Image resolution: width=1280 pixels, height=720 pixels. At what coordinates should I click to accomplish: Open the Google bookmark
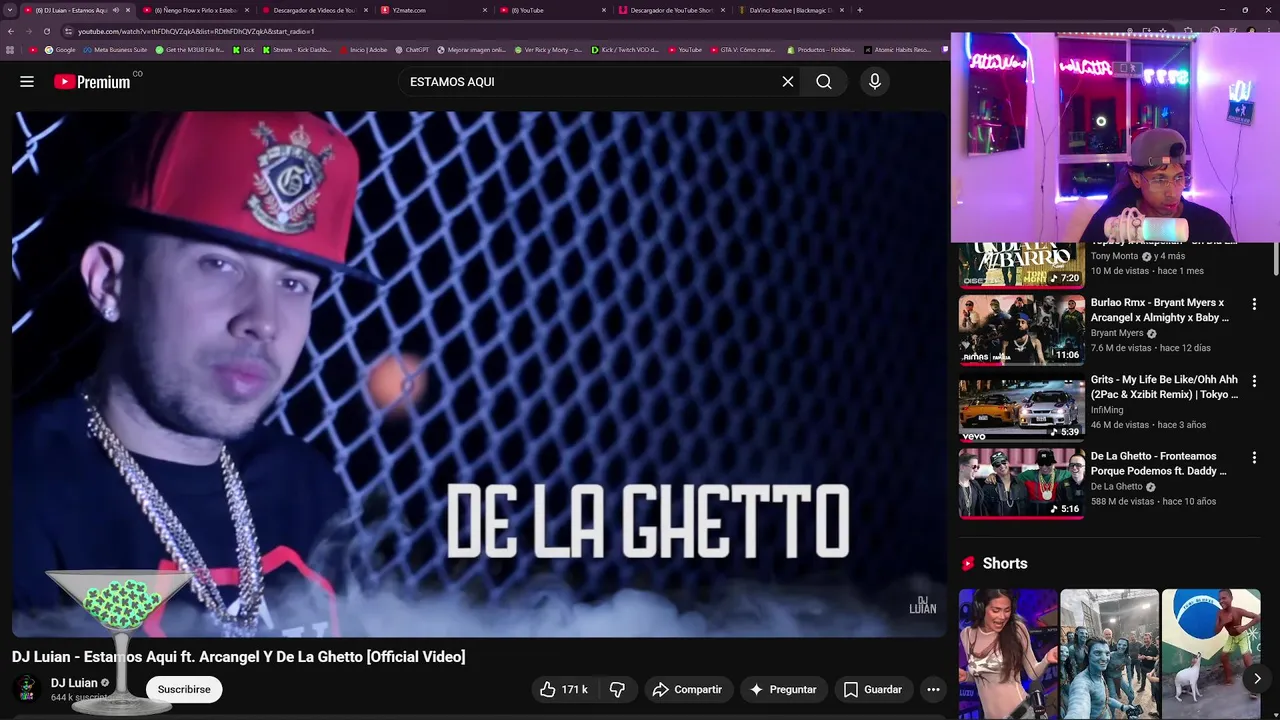point(60,50)
